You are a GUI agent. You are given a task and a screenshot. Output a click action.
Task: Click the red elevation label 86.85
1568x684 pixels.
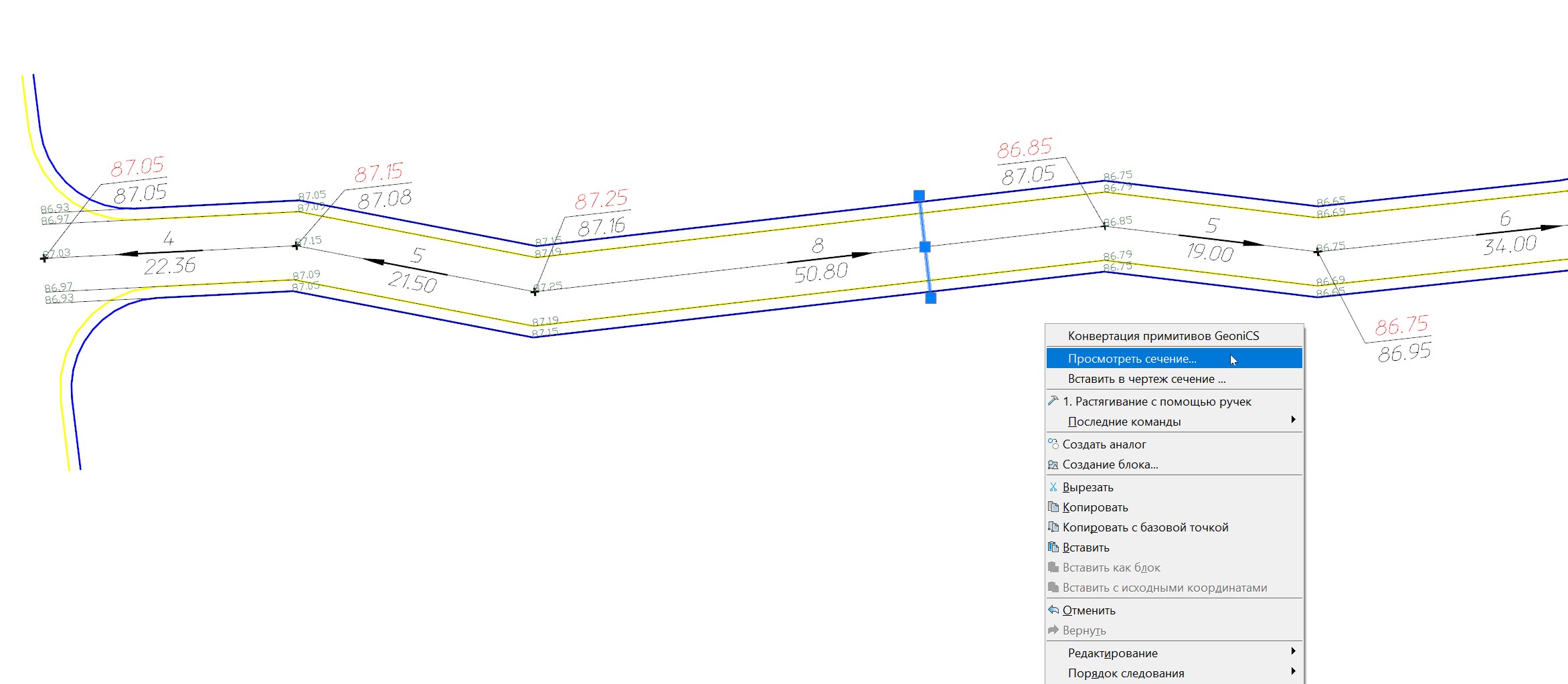[1024, 149]
